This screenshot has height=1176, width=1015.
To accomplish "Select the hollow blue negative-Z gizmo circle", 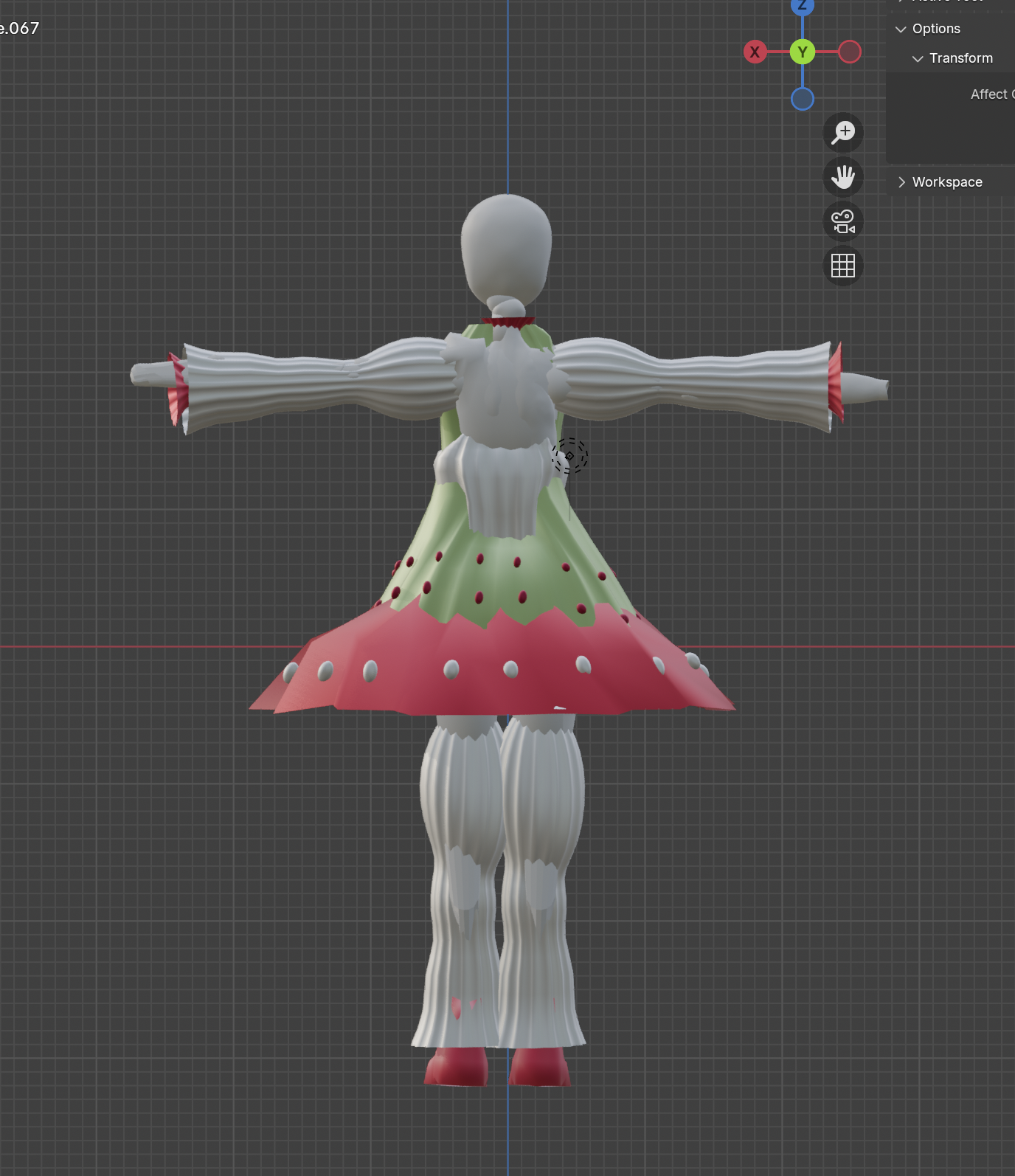I will coord(802,99).
